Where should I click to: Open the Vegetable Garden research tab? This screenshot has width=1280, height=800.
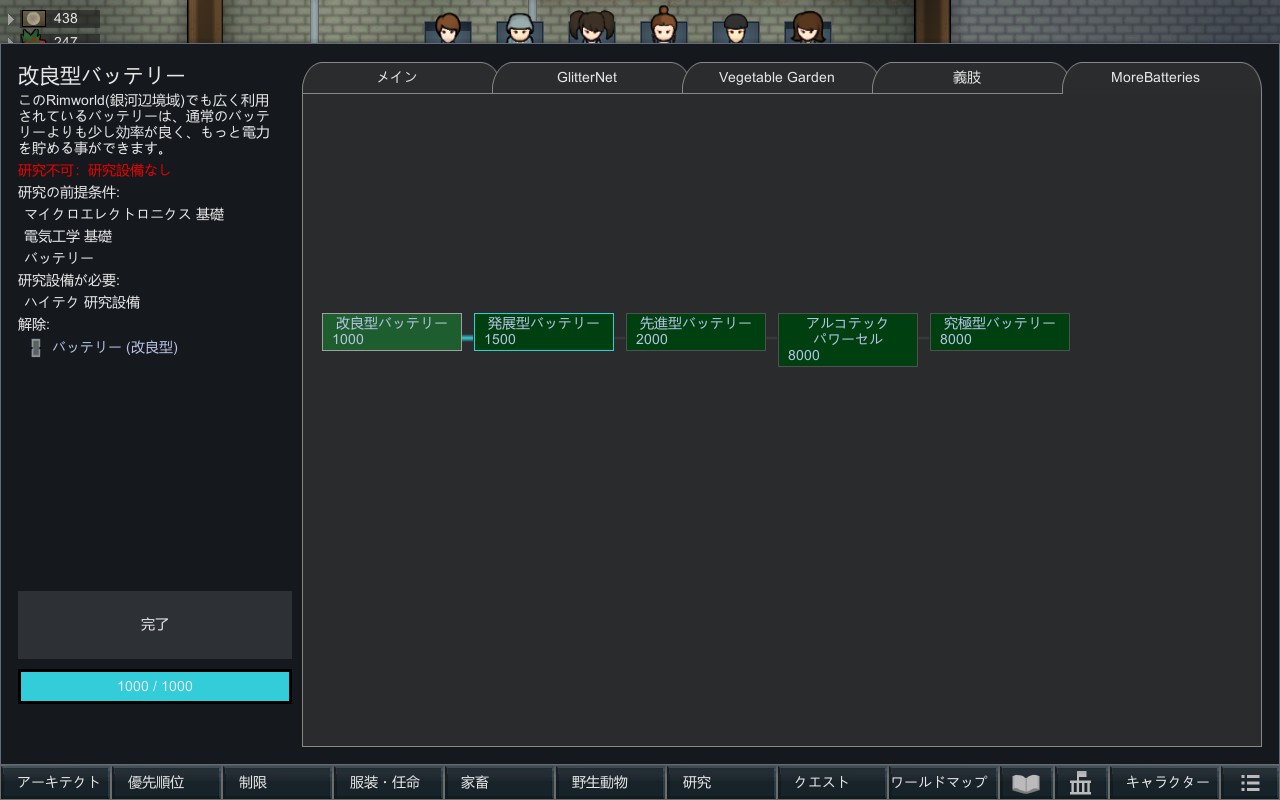pyautogui.click(x=777, y=77)
